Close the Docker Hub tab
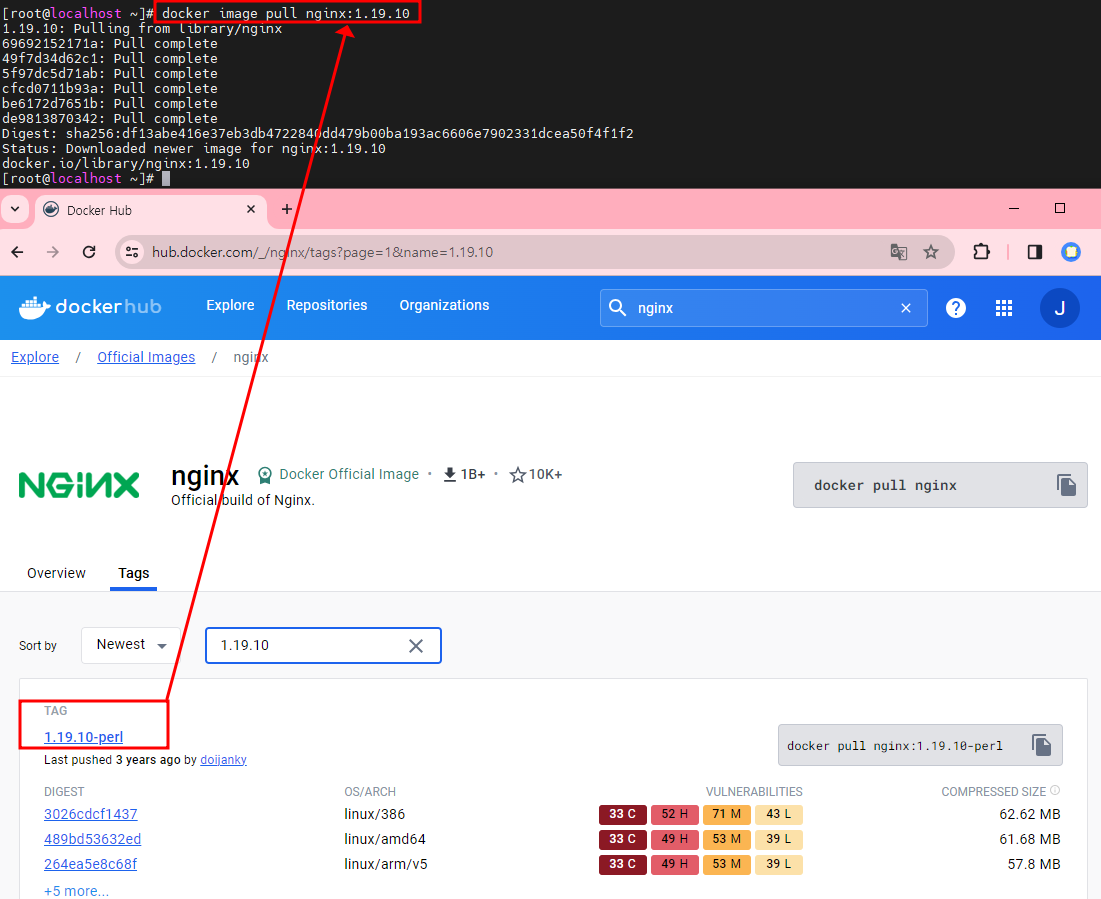Screen dimensions: 1101x899 pyautogui.click(x=251, y=209)
